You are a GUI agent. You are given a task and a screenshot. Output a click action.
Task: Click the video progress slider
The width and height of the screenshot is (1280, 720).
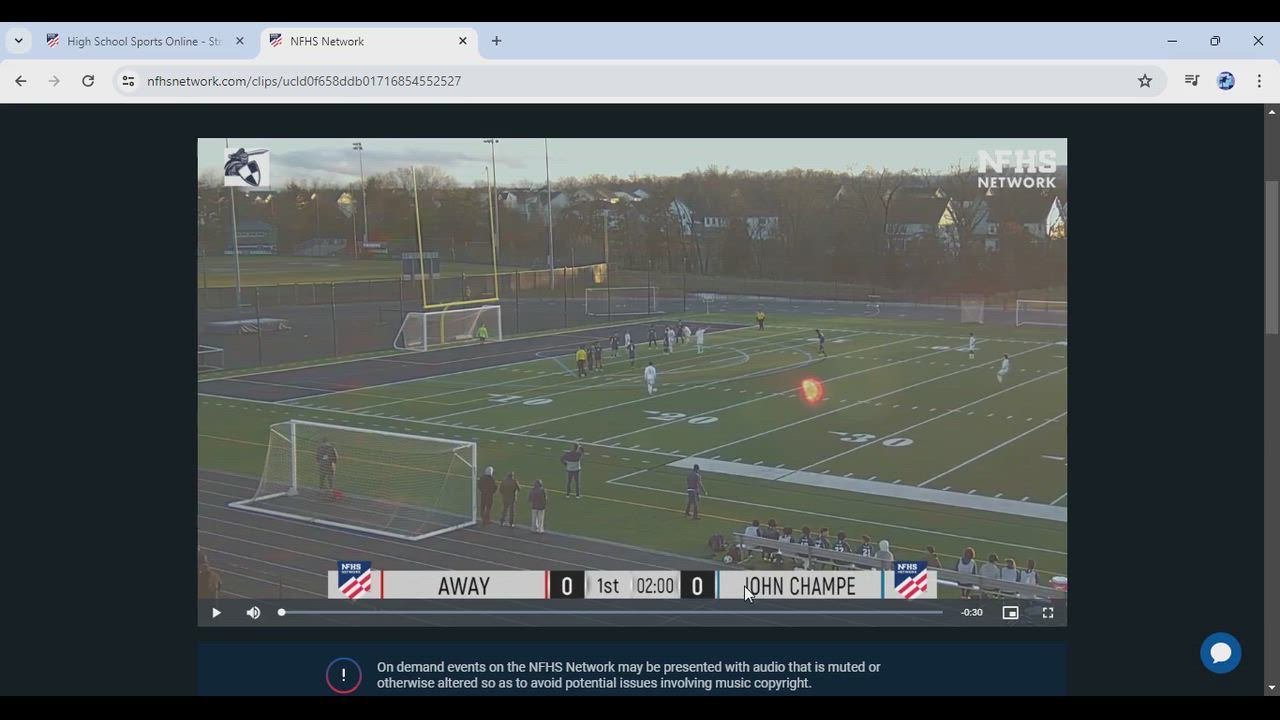(610, 612)
